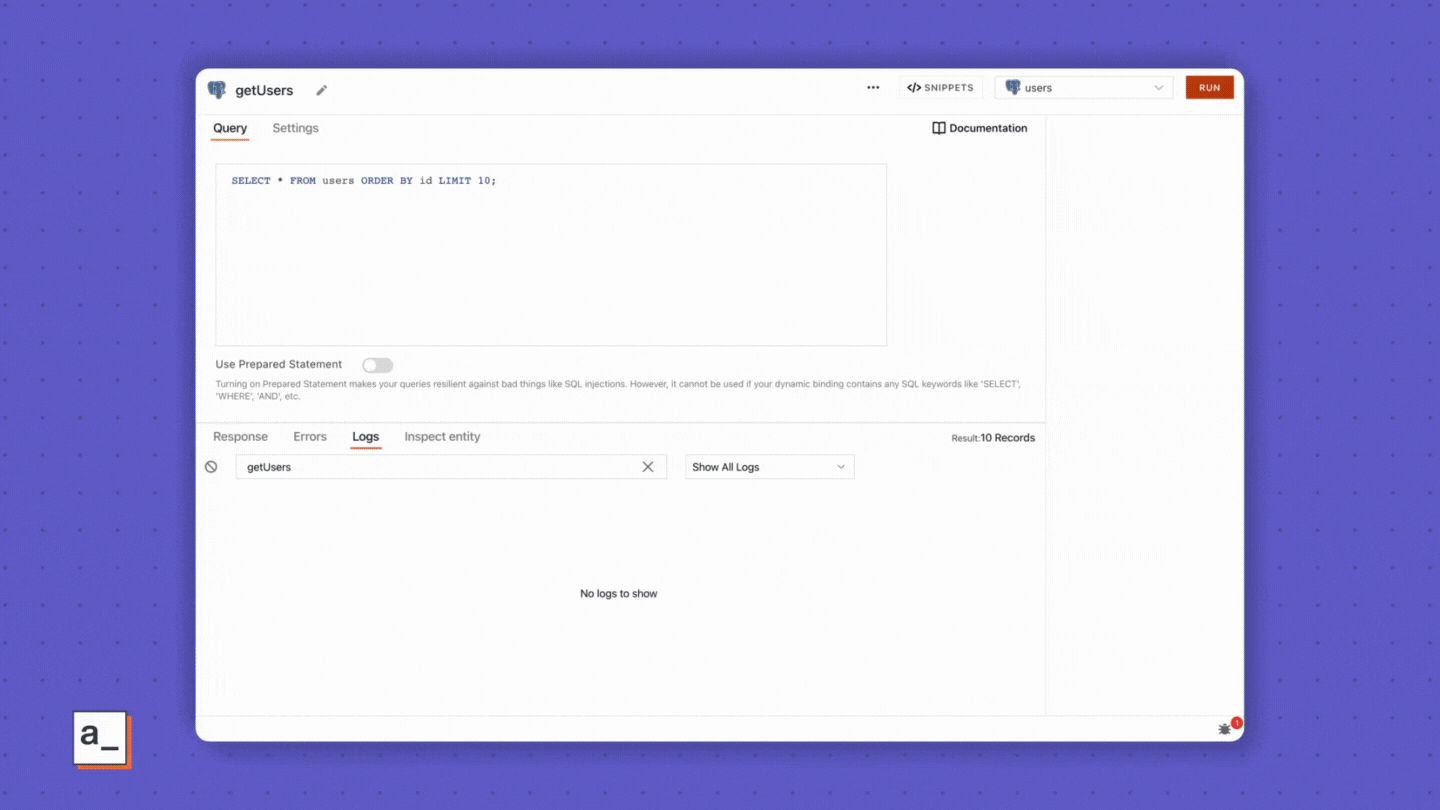Open the Errors tab

[310, 437]
